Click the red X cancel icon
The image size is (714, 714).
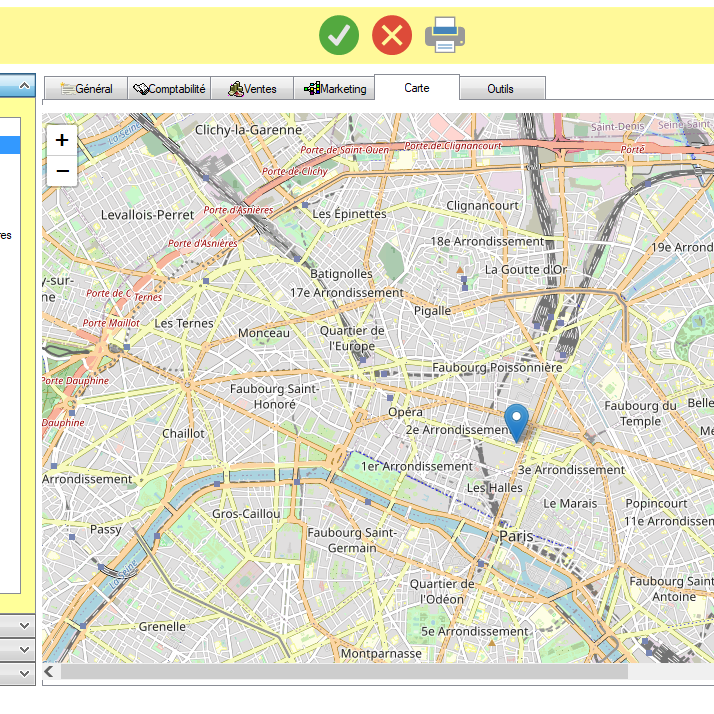[392, 36]
